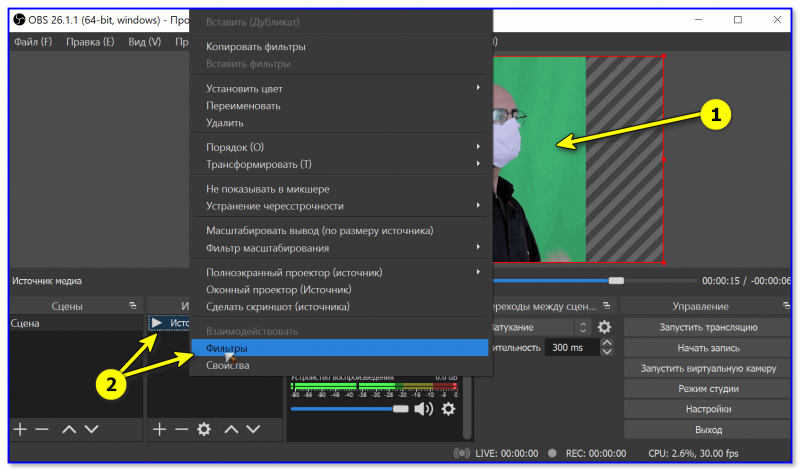Click Выход button
The width and height of the screenshot is (800, 471).
pyautogui.click(x=708, y=430)
